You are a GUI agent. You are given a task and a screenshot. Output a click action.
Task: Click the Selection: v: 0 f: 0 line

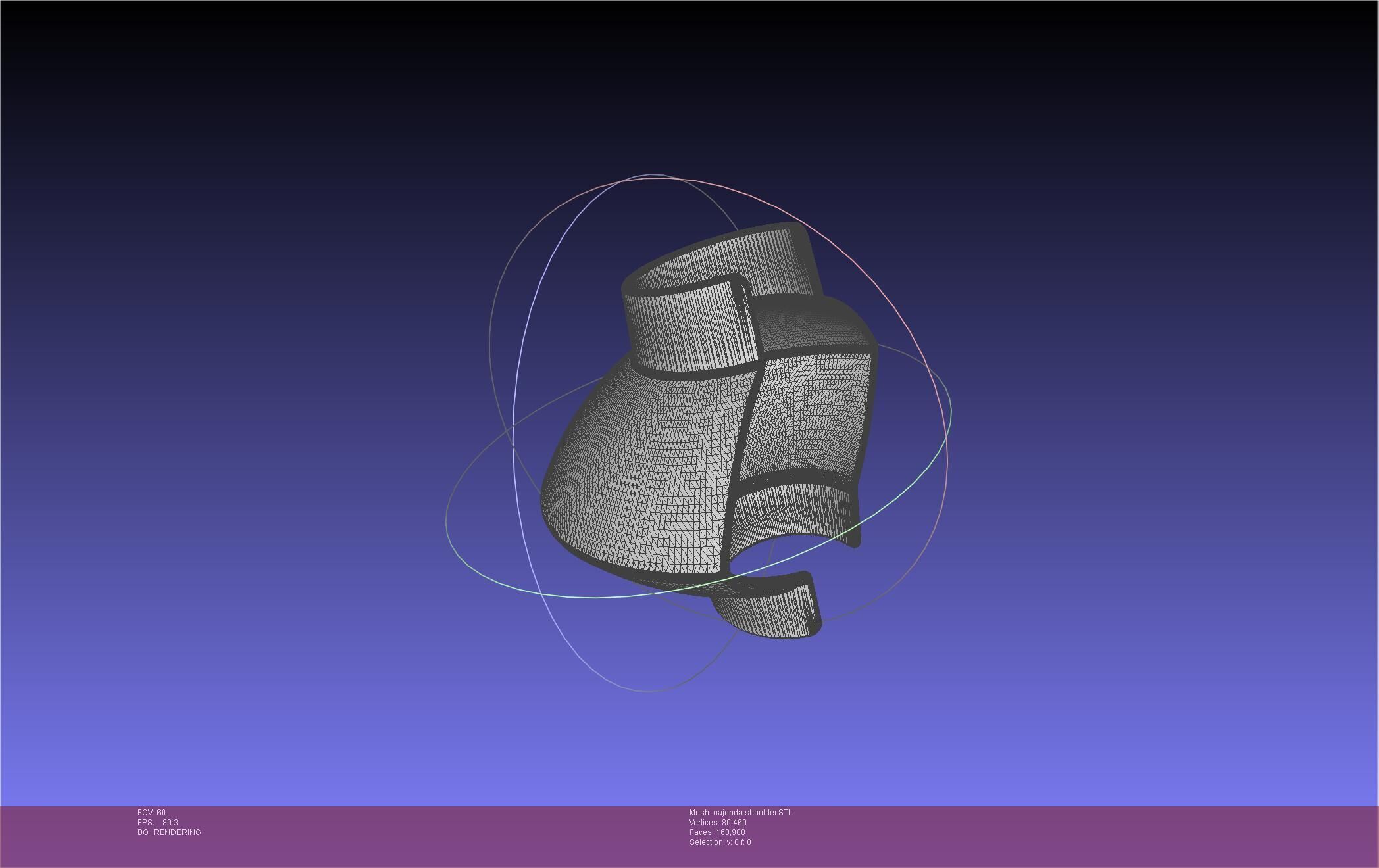click(720, 842)
